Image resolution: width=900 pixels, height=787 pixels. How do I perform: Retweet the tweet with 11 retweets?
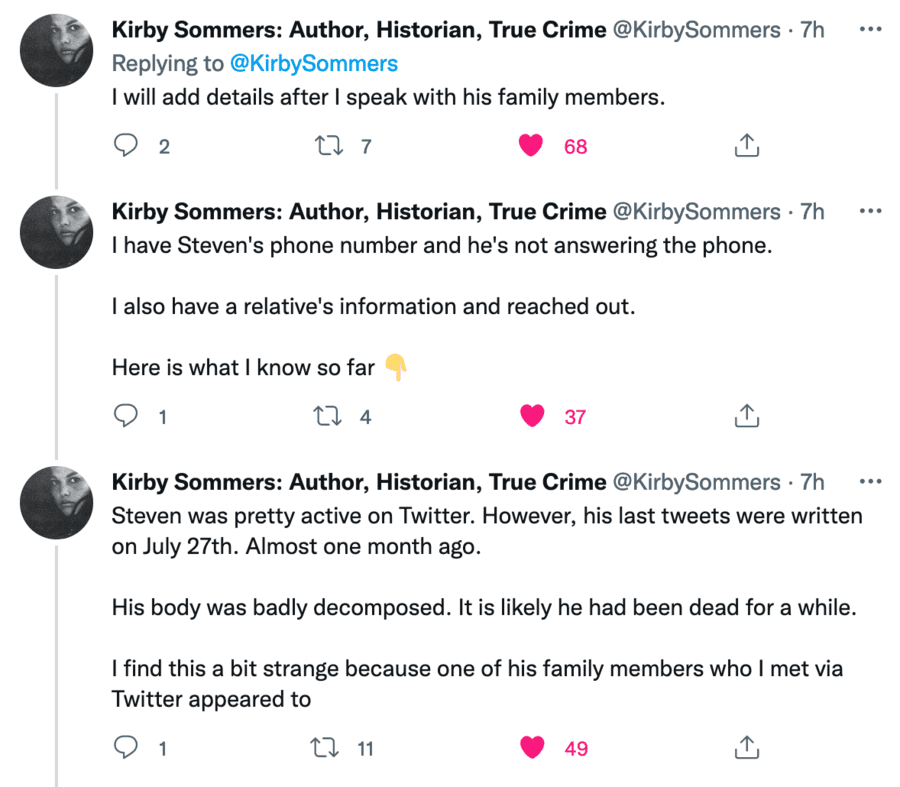click(x=325, y=746)
